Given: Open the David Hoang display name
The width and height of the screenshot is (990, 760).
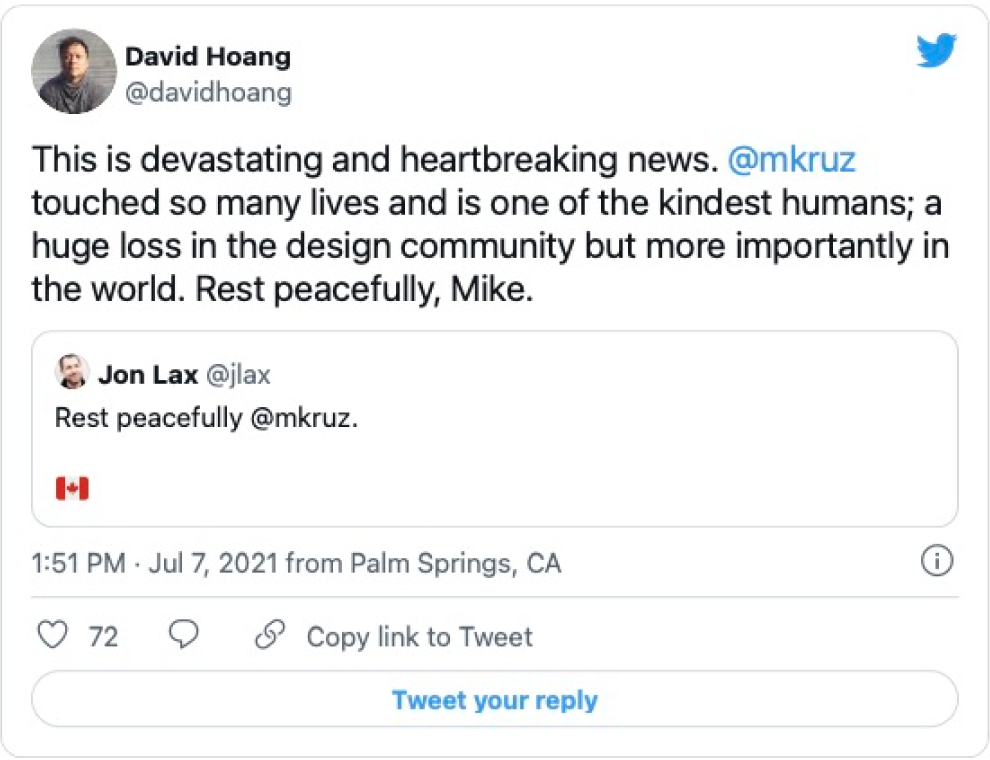Looking at the screenshot, I should click(208, 56).
